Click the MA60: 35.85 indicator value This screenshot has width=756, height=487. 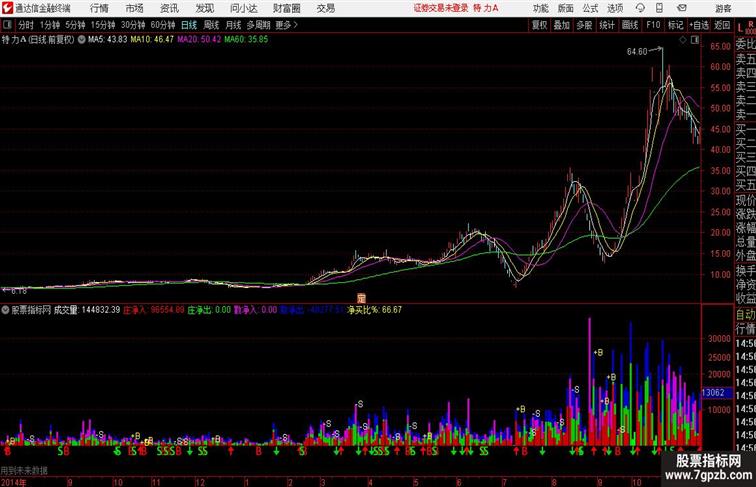pyautogui.click(x=246, y=40)
